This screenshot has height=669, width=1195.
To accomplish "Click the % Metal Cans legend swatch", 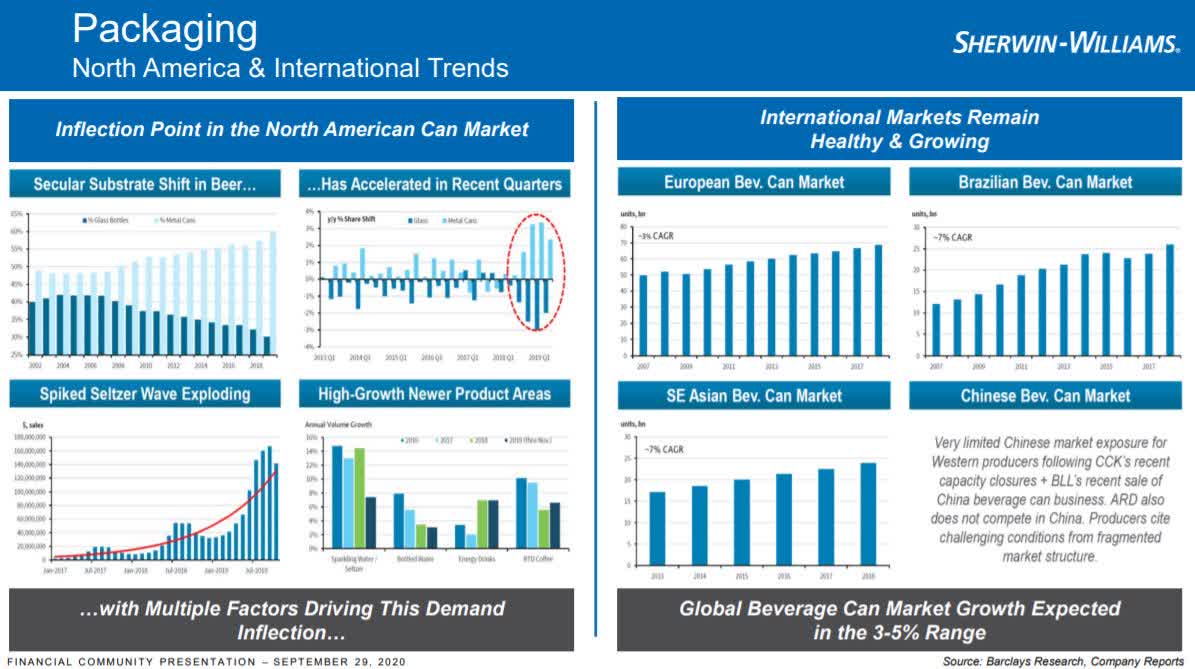I will coord(158,219).
